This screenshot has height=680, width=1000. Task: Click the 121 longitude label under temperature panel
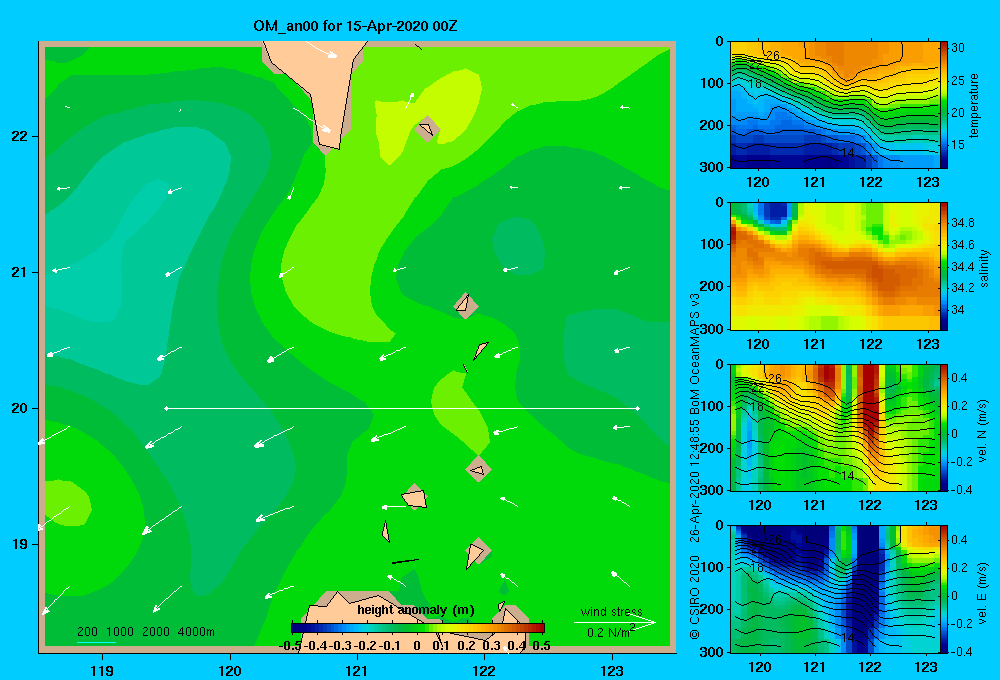click(x=814, y=182)
